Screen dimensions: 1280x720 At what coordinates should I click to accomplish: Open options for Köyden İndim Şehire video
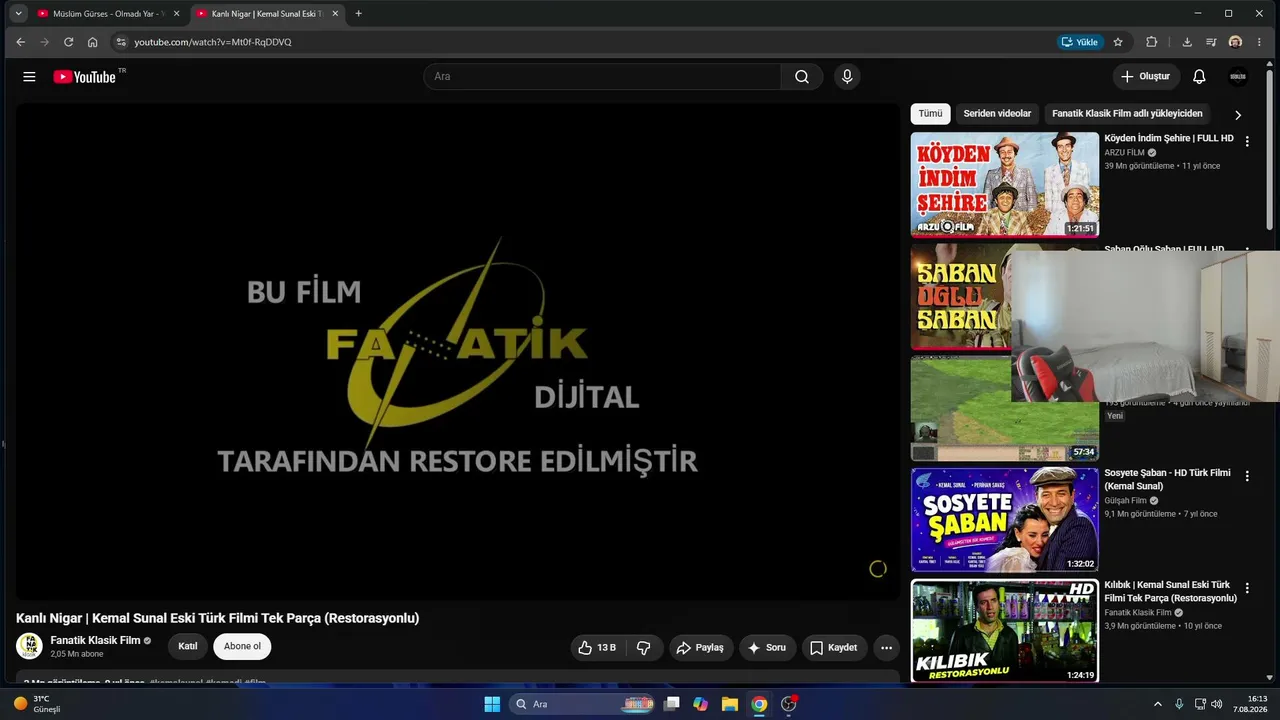[1247, 142]
